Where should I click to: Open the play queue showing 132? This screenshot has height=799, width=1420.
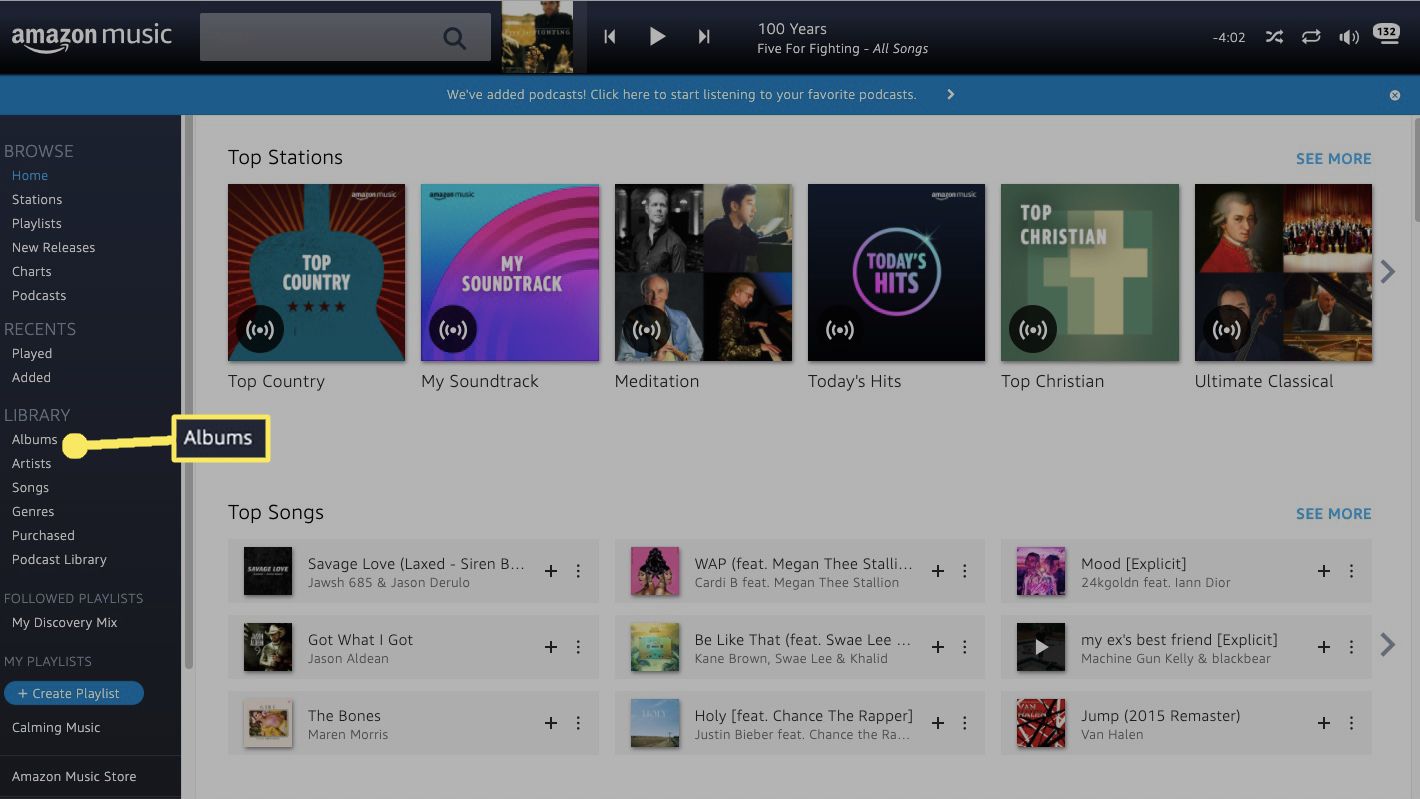point(1386,35)
